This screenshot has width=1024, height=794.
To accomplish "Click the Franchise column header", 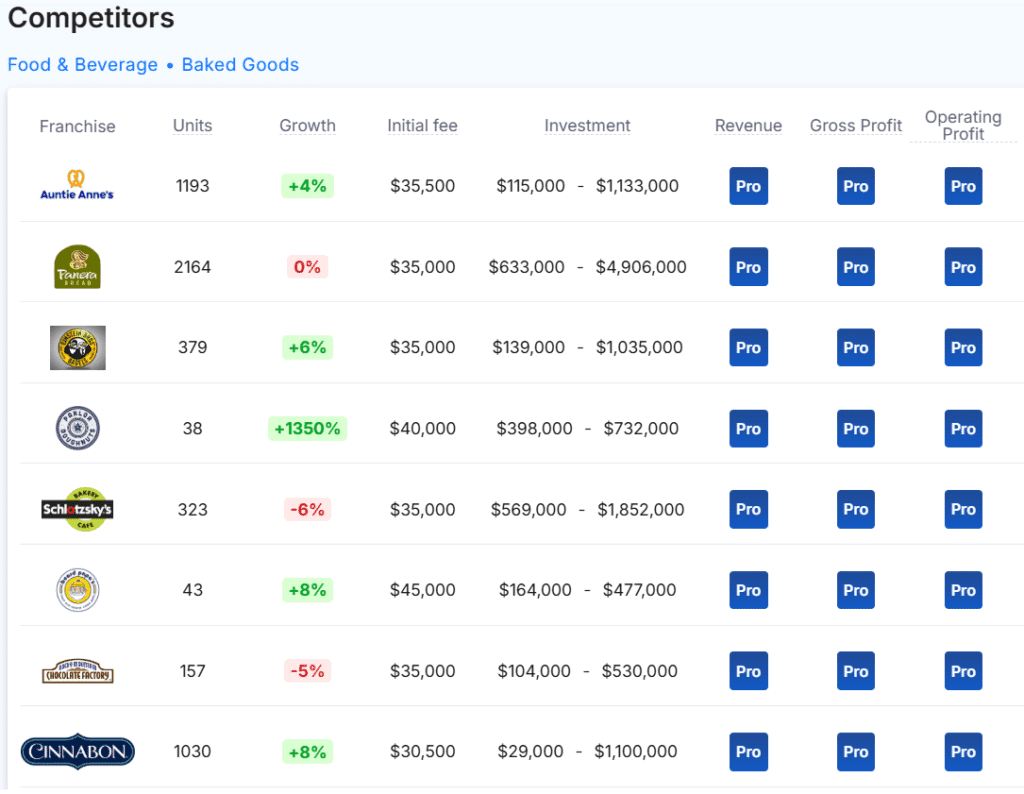I will pyautogui.click(x=77, y=126).
